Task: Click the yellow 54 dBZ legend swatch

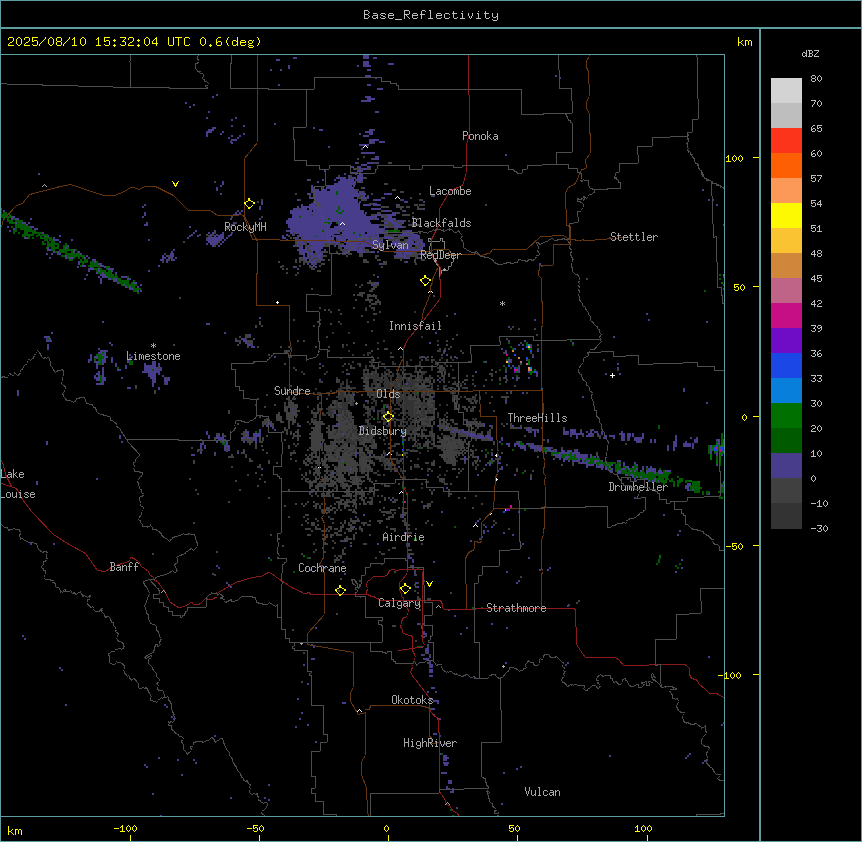Action: coord(786,215)
